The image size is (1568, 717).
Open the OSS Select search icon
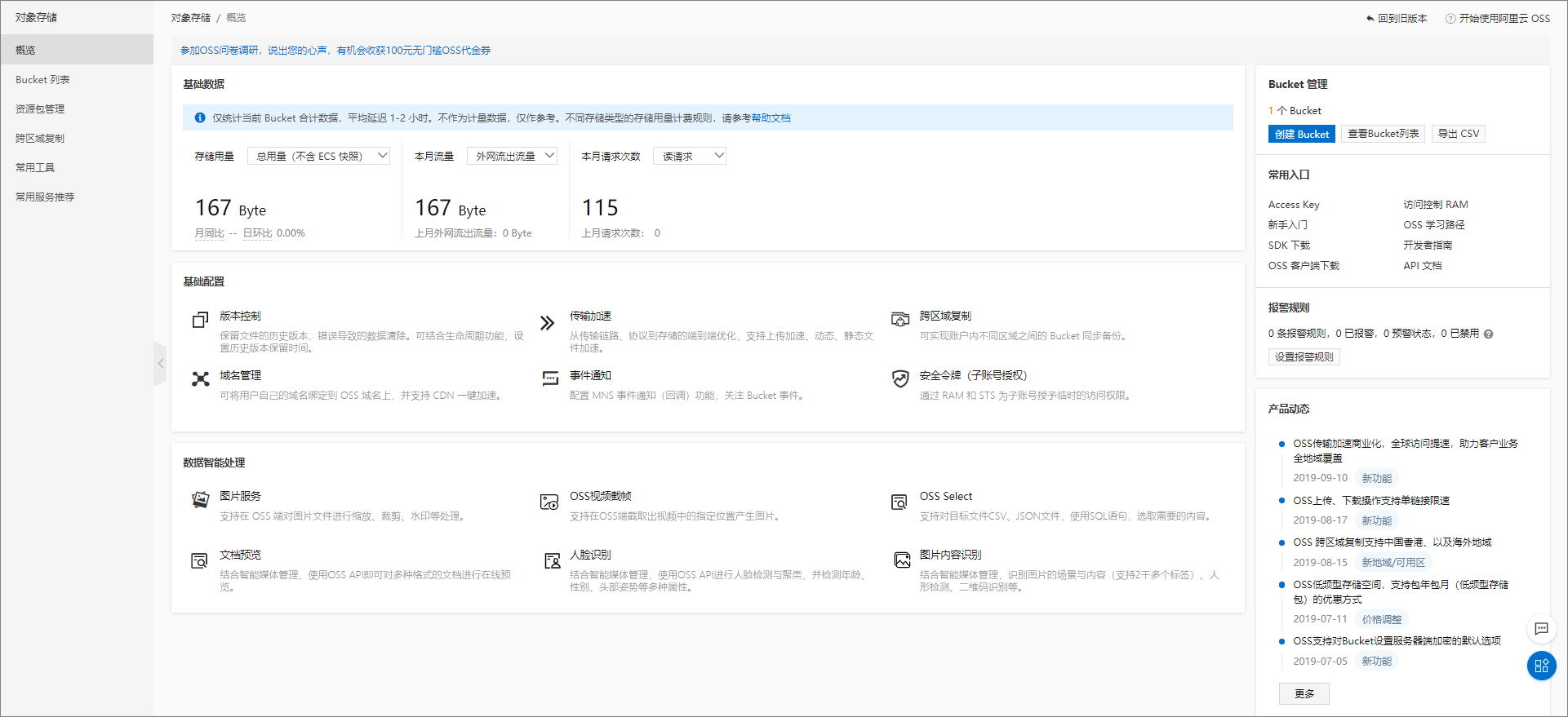click(x=899, y=502)
